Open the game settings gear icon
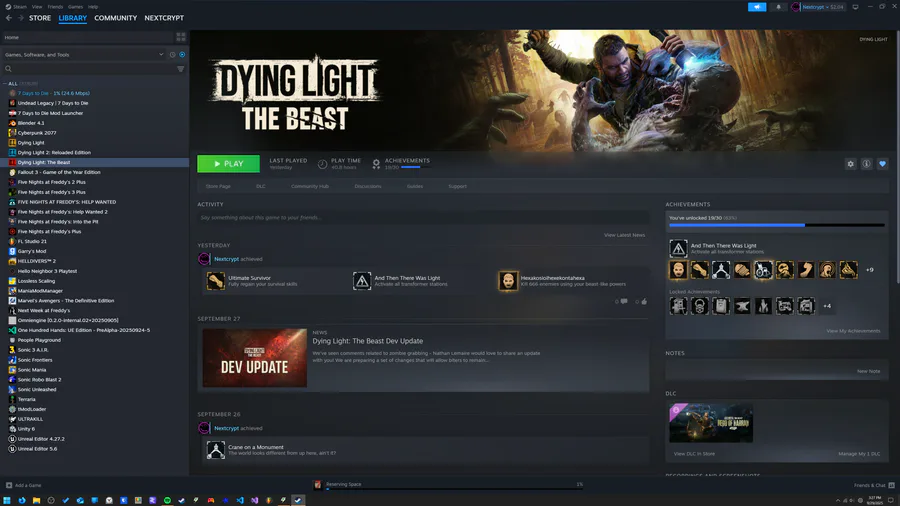 (851, 164)
